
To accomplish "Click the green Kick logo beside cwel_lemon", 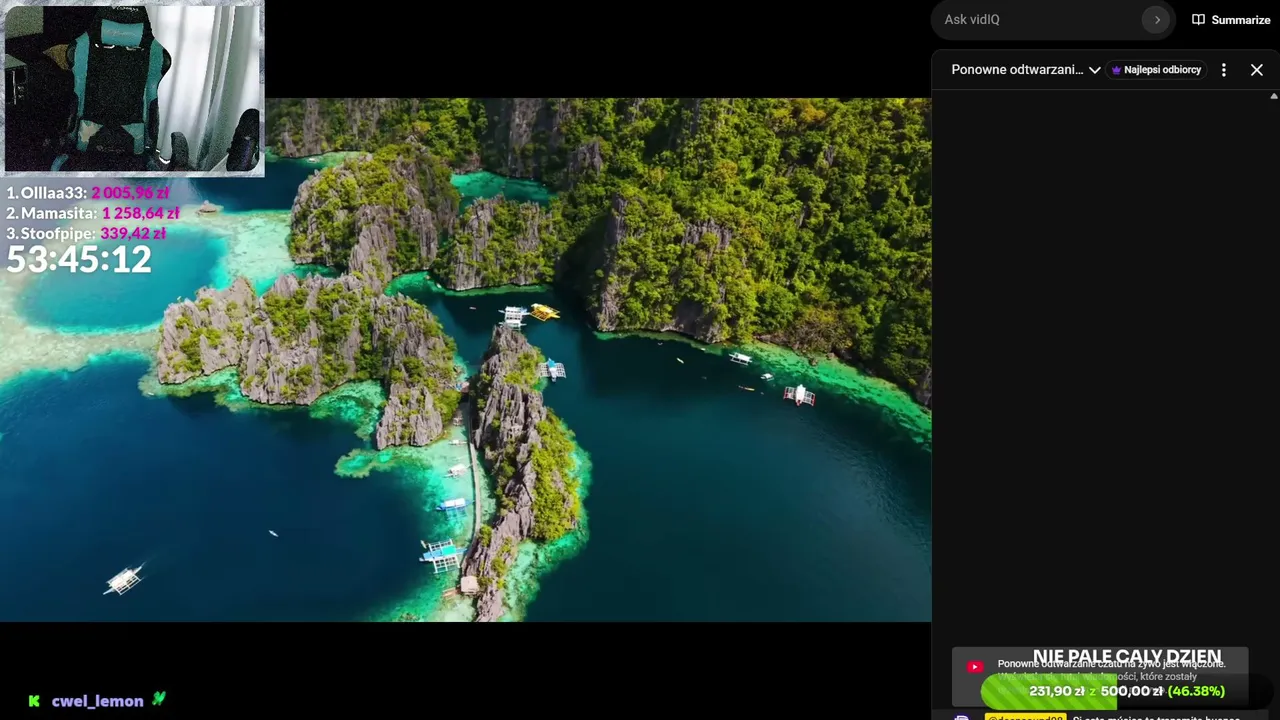I will tap(34, 701).
